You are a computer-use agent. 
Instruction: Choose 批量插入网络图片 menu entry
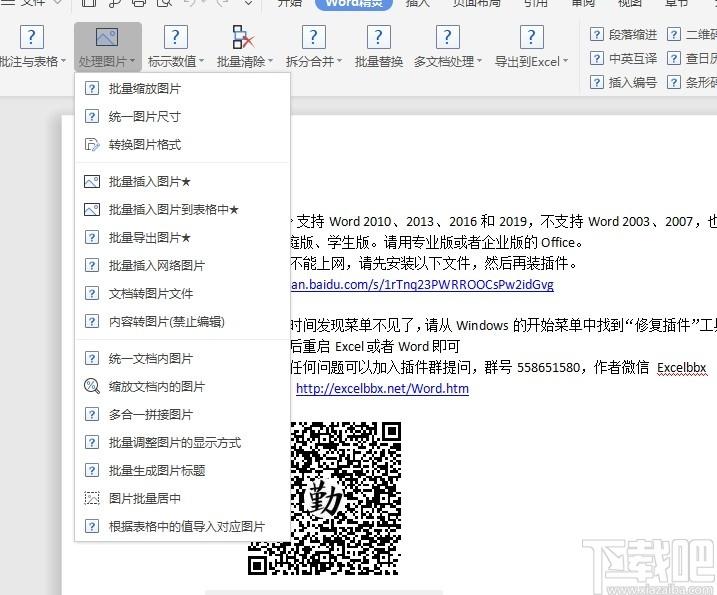click(182, 265)
